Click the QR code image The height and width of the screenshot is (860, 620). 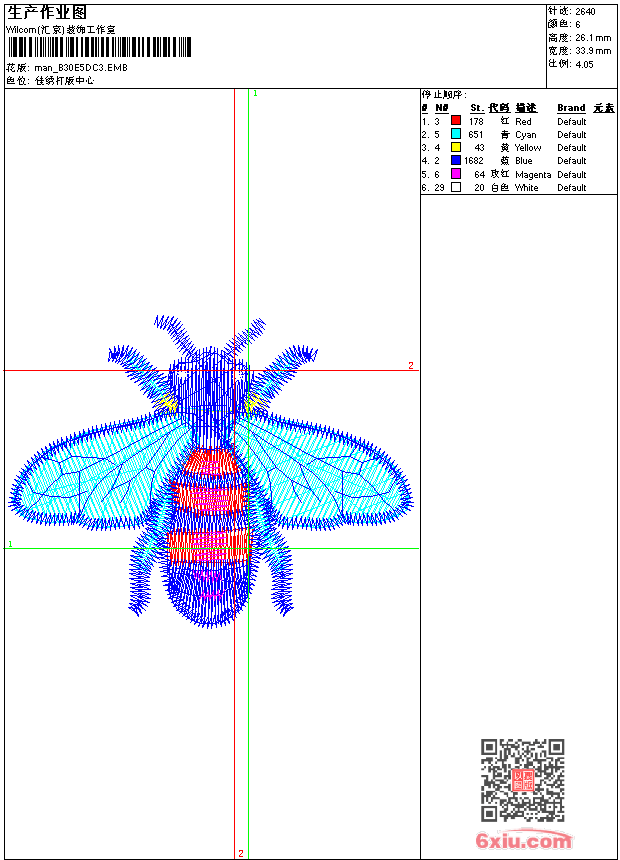click(522, 780)
